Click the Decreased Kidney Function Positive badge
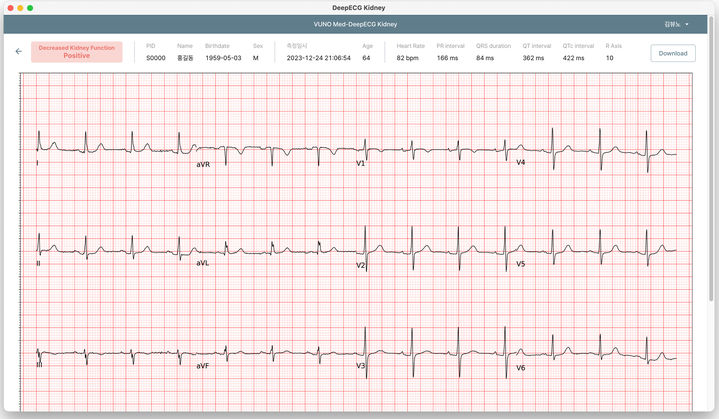719x419 pixels. pyautogui.click(x=77, y=52)
